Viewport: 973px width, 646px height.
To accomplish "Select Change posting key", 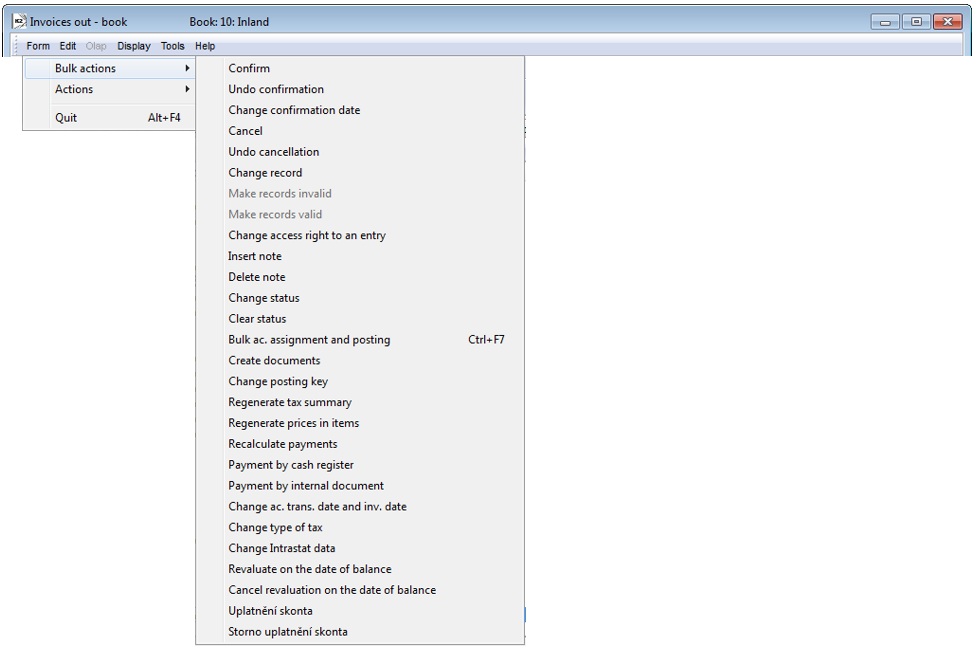I will (360, 382).
